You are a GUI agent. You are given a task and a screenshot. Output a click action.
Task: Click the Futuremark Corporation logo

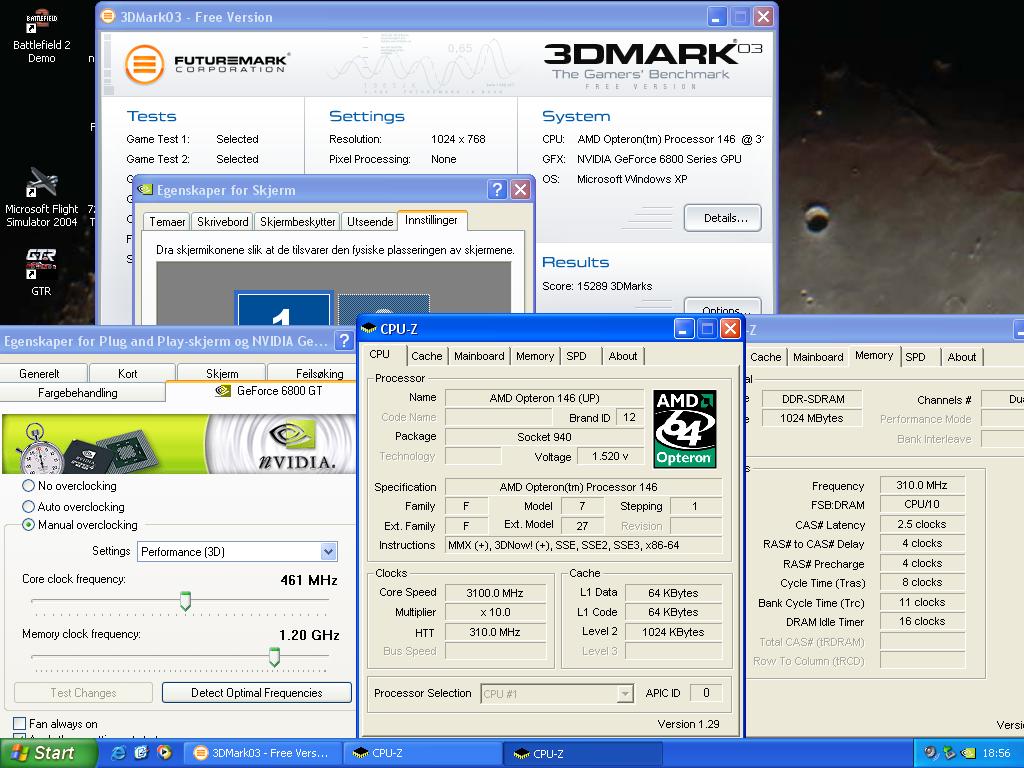(x=207, y=64)
